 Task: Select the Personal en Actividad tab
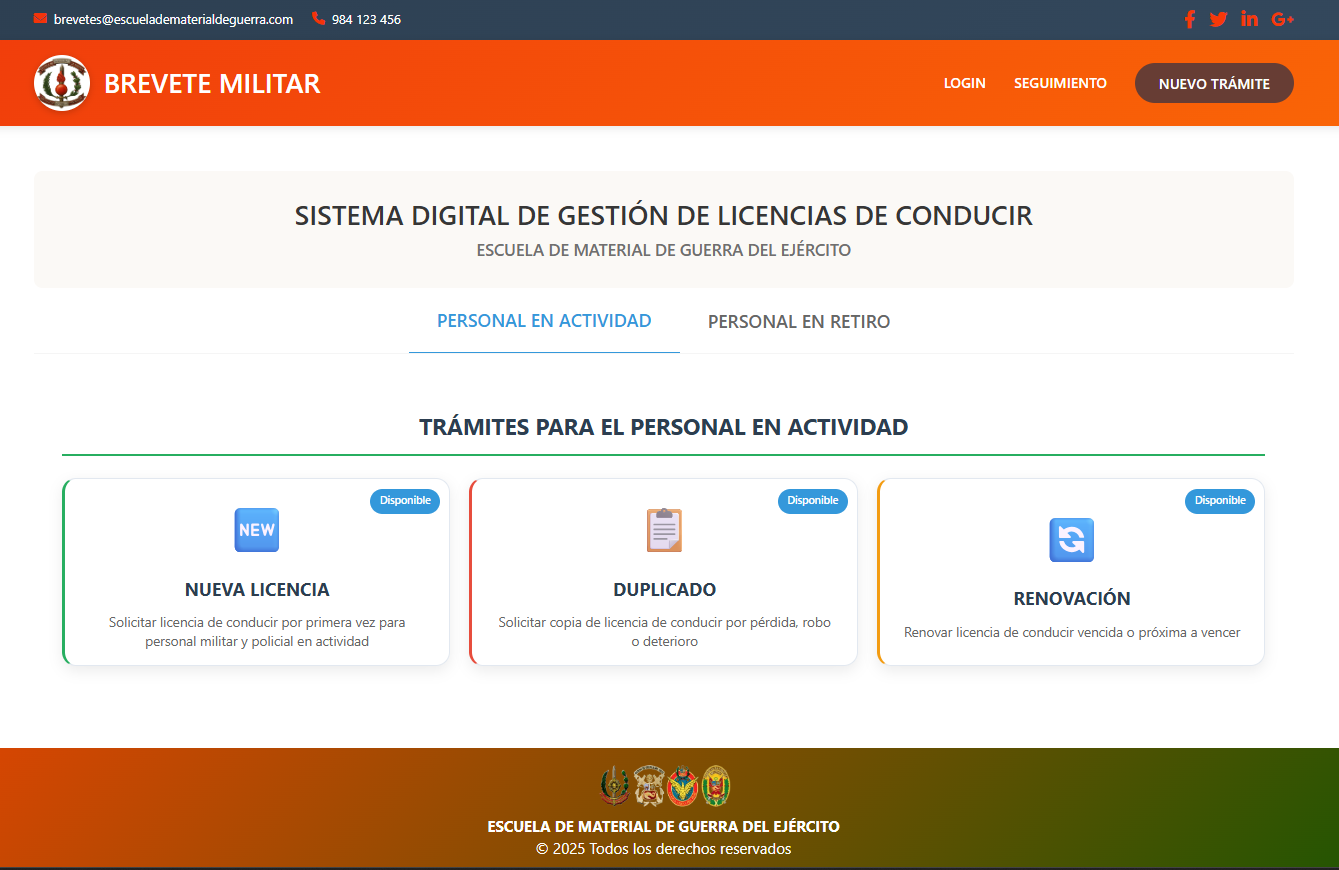click(544, 321)
